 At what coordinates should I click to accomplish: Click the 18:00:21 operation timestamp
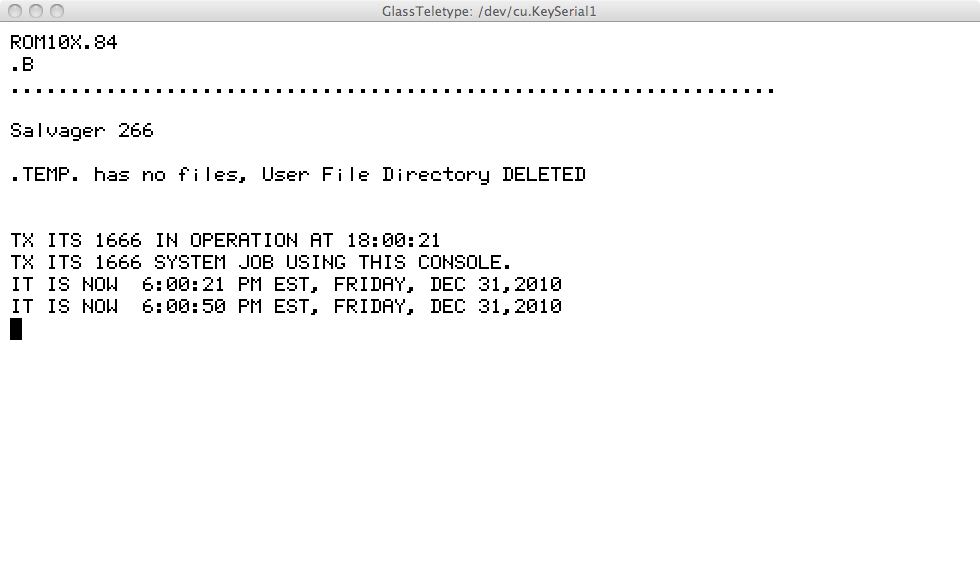[393, 241]
